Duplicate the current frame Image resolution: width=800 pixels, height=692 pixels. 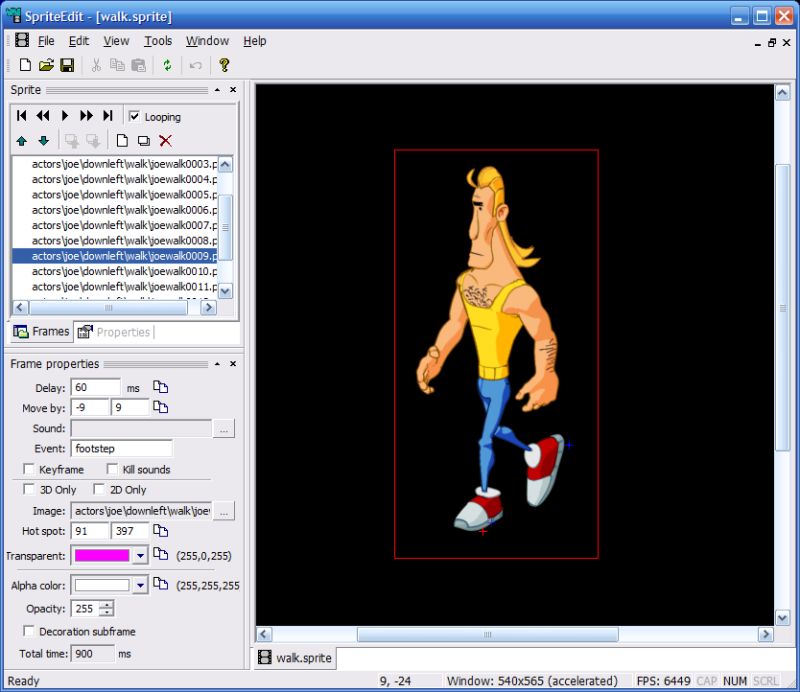[144, 140]
